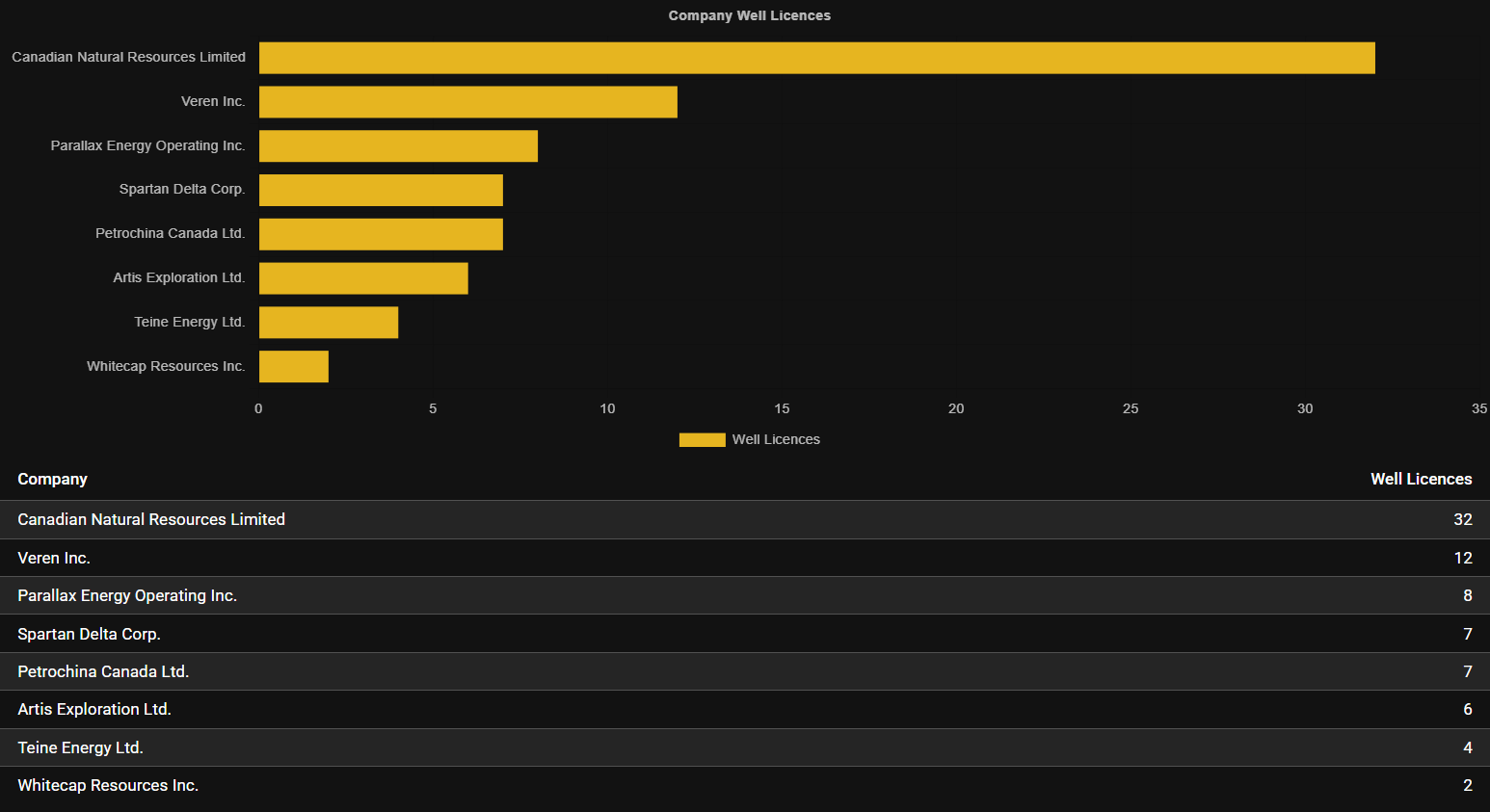Click the Well Licences legend label
1490x812 pixels.
776,439
